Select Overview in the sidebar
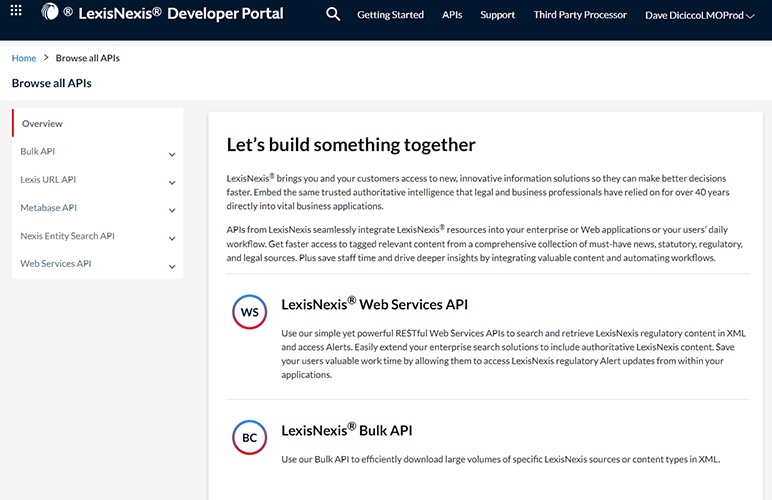The height and width of the screenshot is (500, 772). [42, 124]
